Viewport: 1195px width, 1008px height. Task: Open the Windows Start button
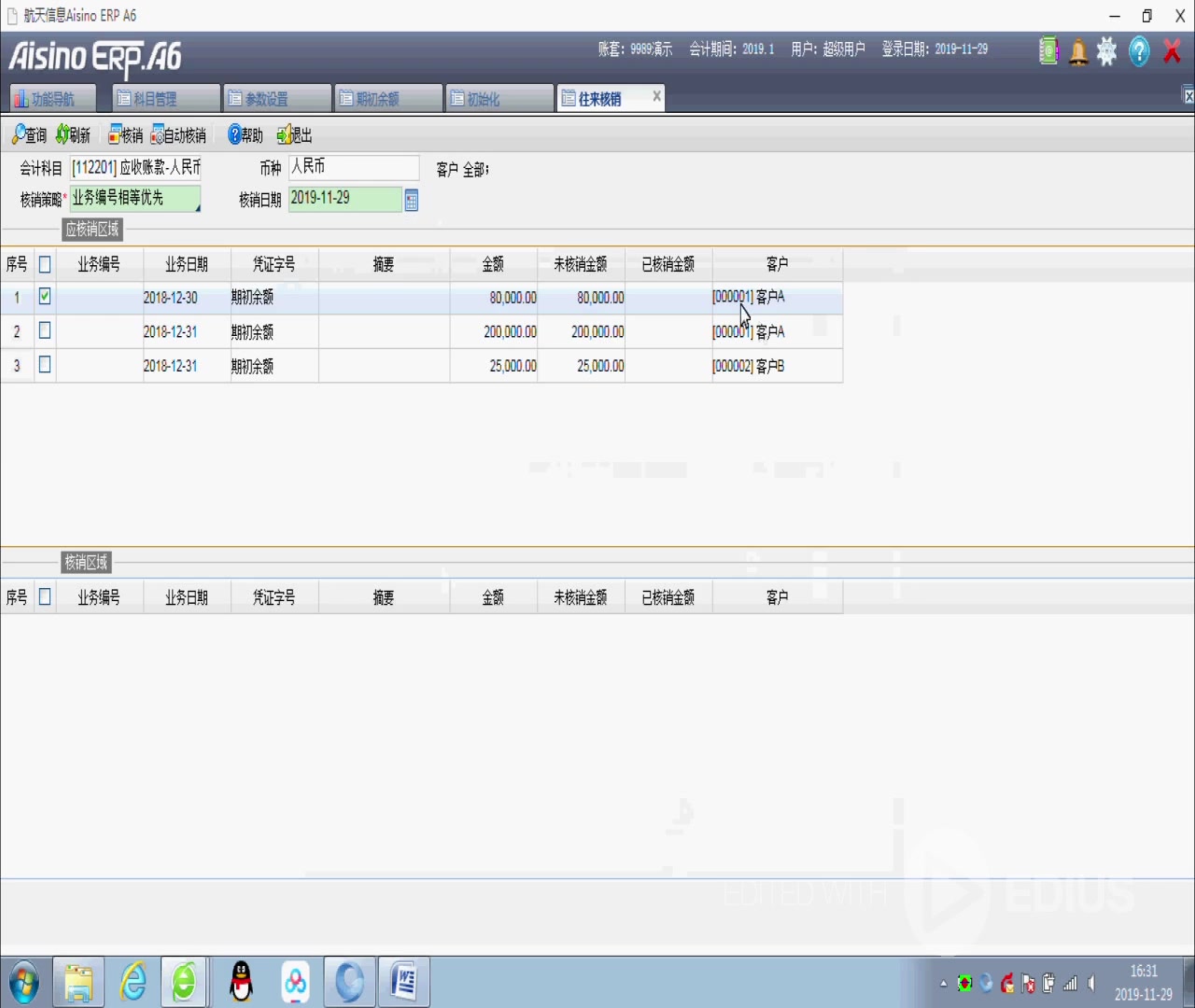coord(24,983)
